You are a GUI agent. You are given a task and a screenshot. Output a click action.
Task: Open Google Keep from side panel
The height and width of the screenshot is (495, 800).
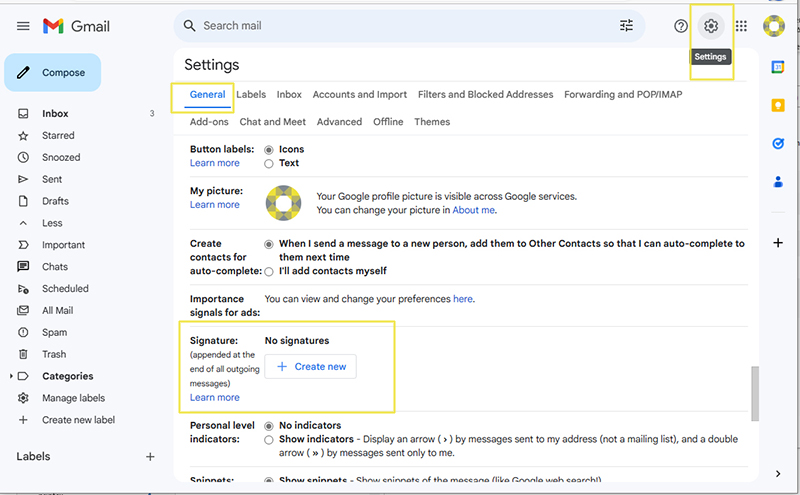coord(778,105)
